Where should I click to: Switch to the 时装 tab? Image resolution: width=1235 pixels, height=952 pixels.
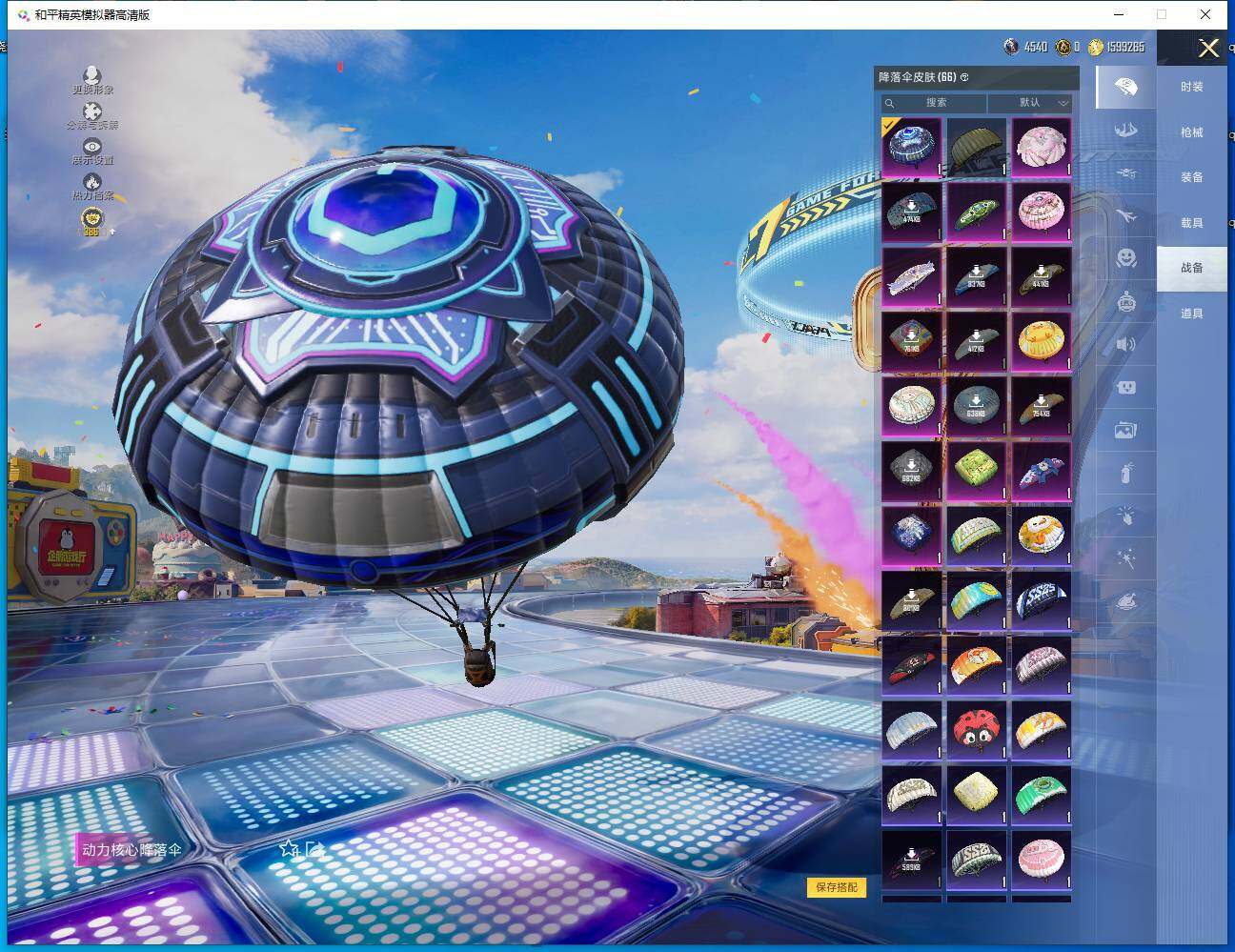point(1192,87)
